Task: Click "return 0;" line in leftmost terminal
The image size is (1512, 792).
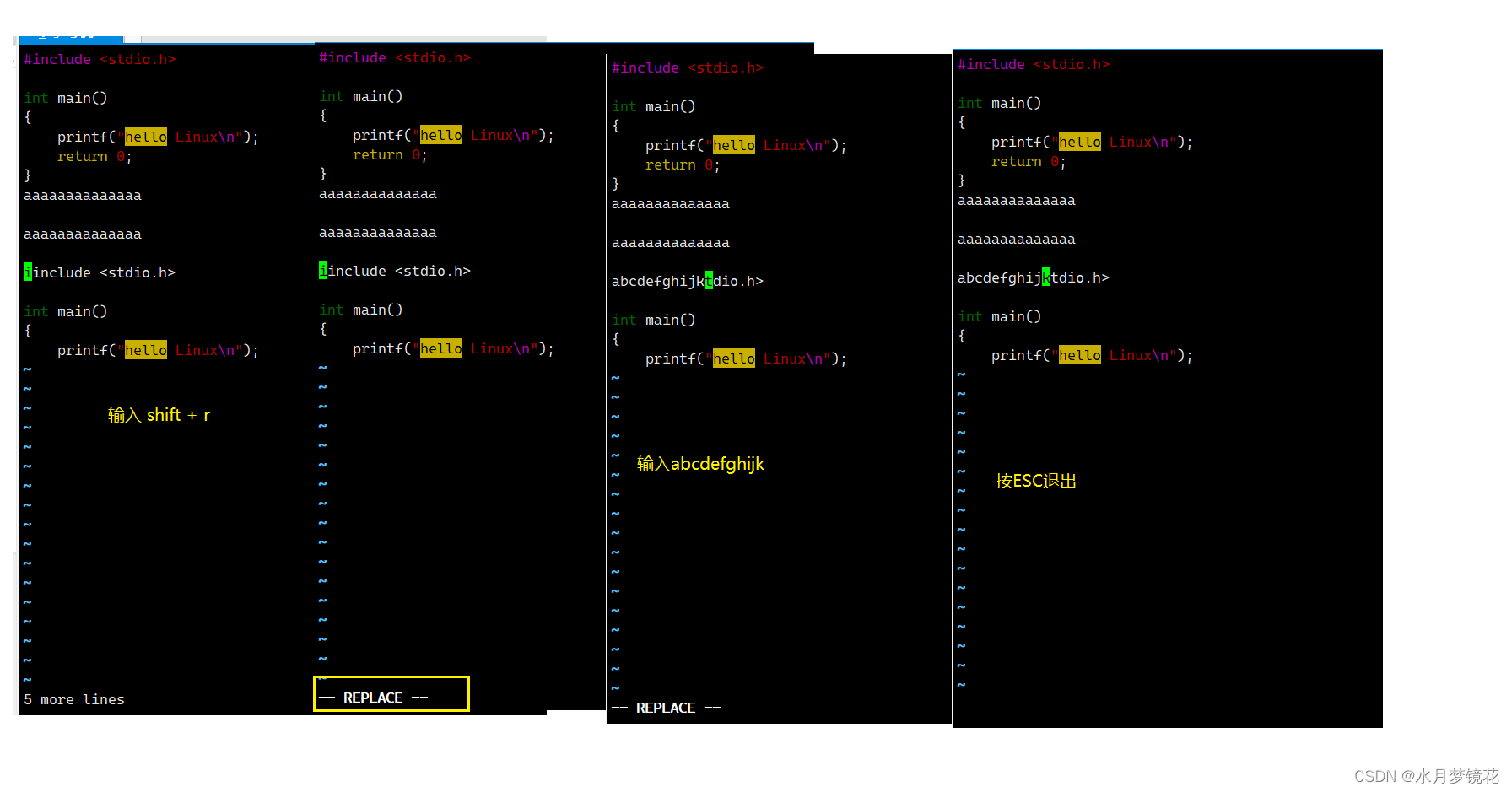Action: (x=94, y=156)
